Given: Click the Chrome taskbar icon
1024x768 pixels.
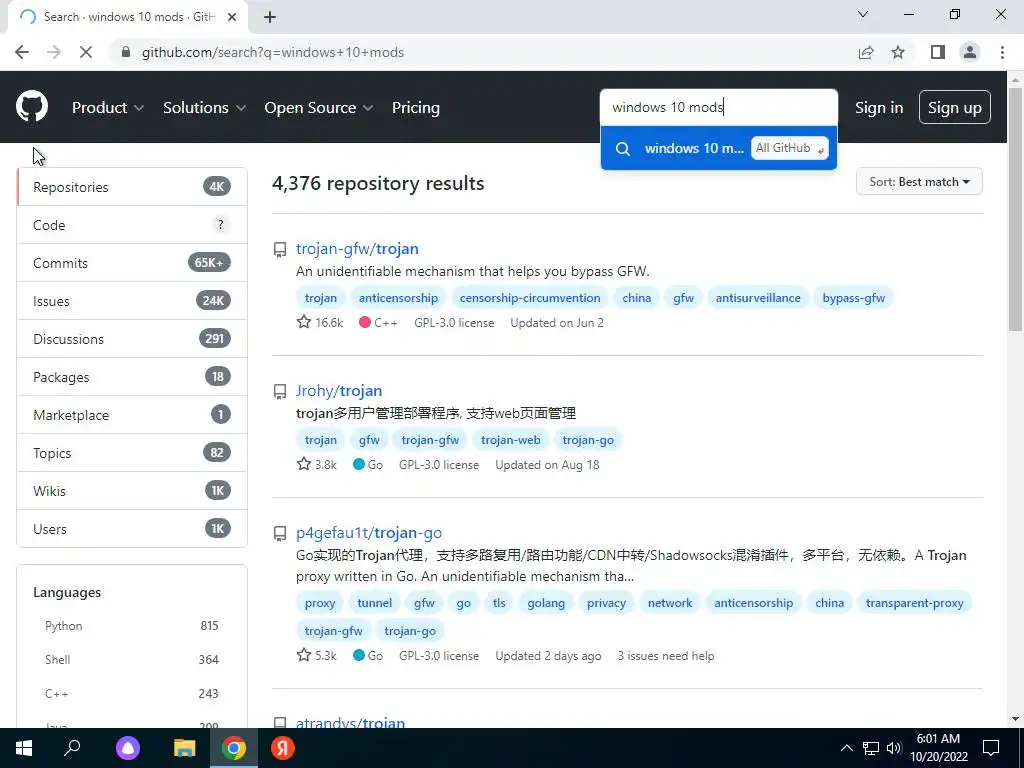Looking at the screenshot, I should coord(233,748).
